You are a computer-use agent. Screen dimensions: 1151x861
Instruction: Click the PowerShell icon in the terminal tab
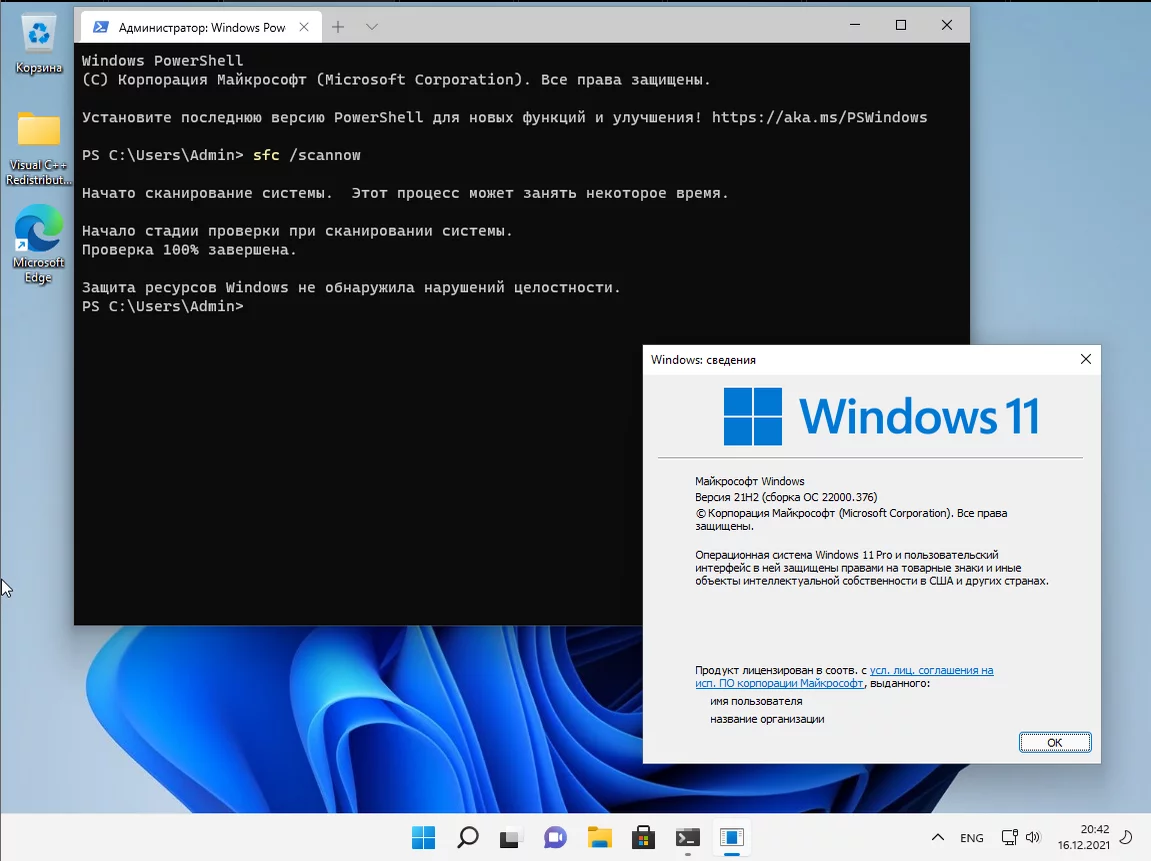[101, 27]
